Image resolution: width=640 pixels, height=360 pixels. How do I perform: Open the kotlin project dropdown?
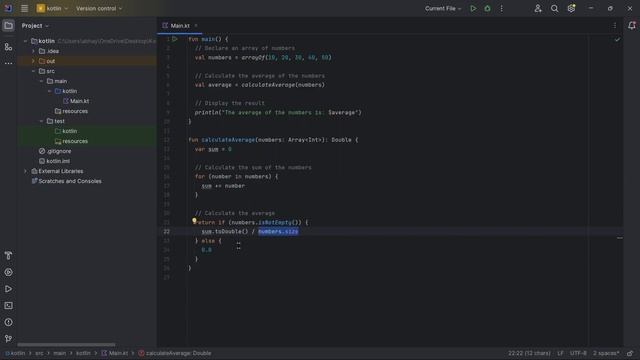tap(52, 8)
